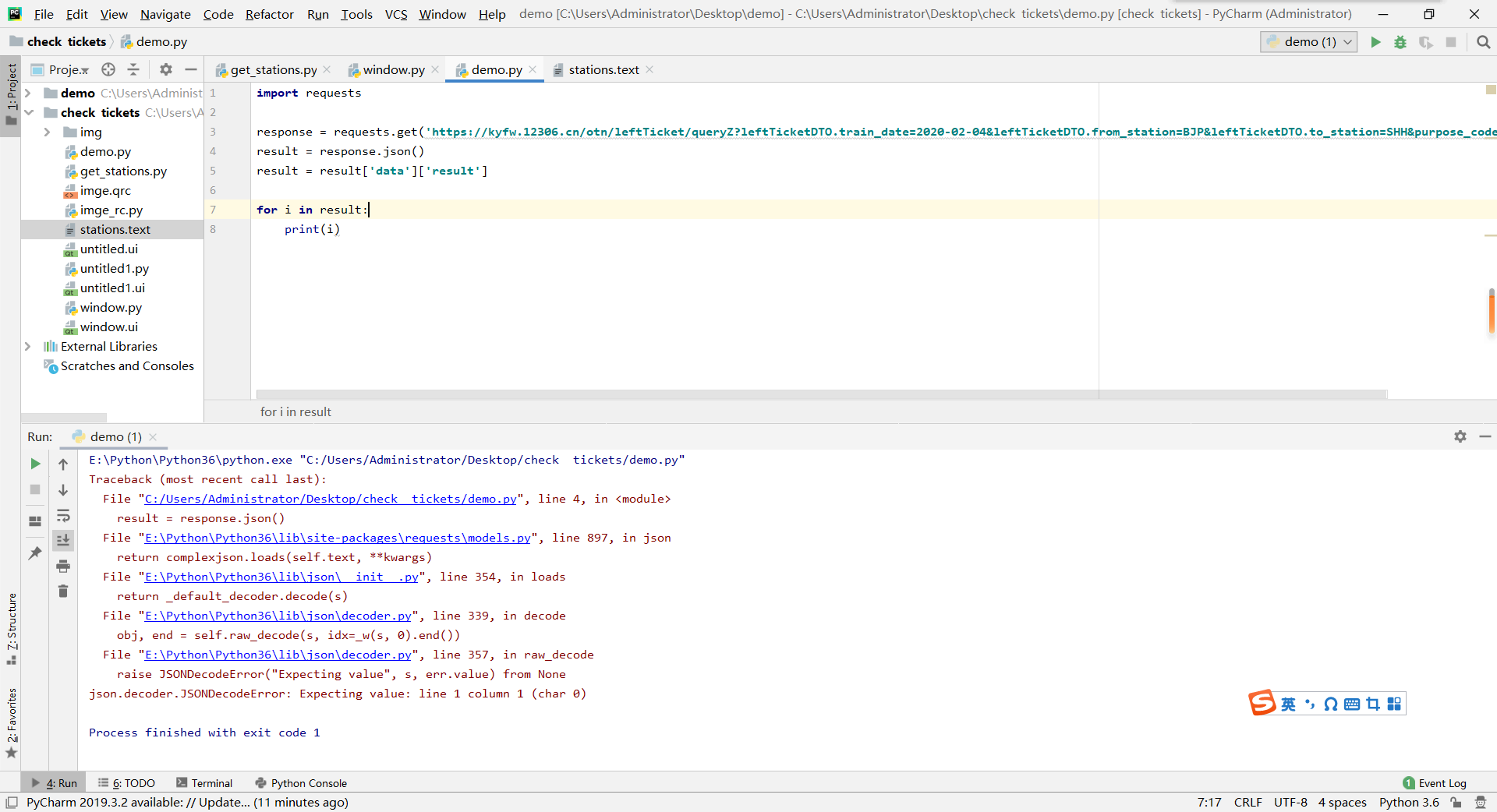The height and width of the screenshot is (812, 1497).
Task: Click the Debug bug icon
Action: pos(1400,42)
